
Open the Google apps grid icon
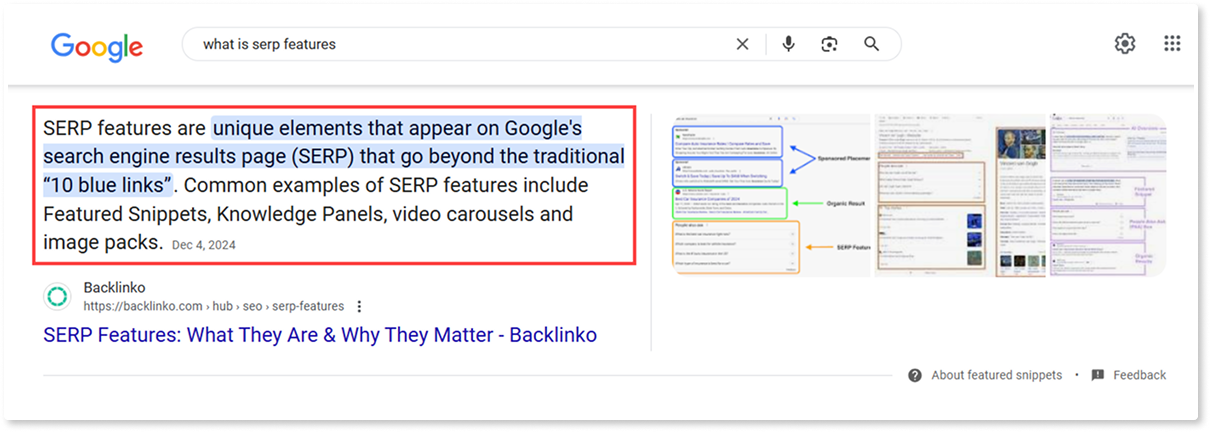1172,43
